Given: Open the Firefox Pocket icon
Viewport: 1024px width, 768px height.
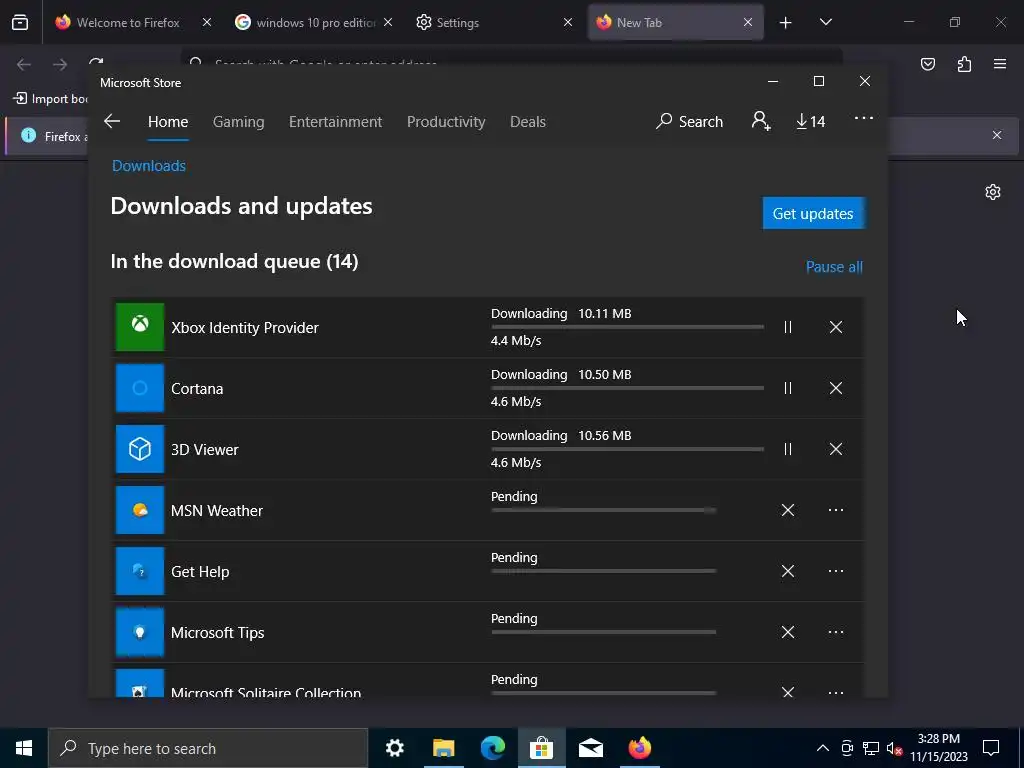Looking at the screenshot, I should tap(927, 64).
